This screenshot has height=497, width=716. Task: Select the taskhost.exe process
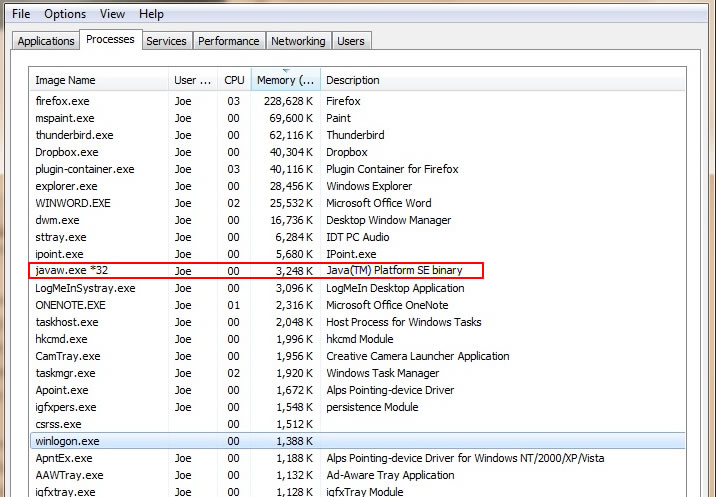[357, 322]
